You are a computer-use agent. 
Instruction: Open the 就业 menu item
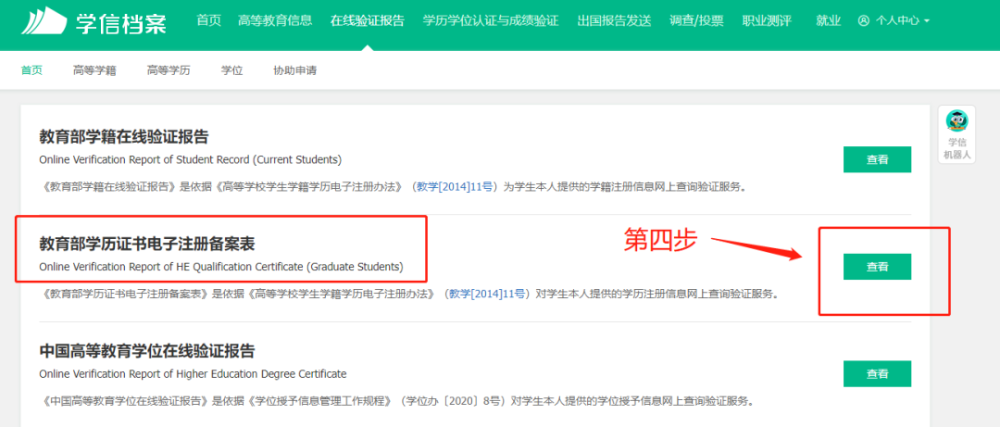pyautogui.click(x=828, y=21)
